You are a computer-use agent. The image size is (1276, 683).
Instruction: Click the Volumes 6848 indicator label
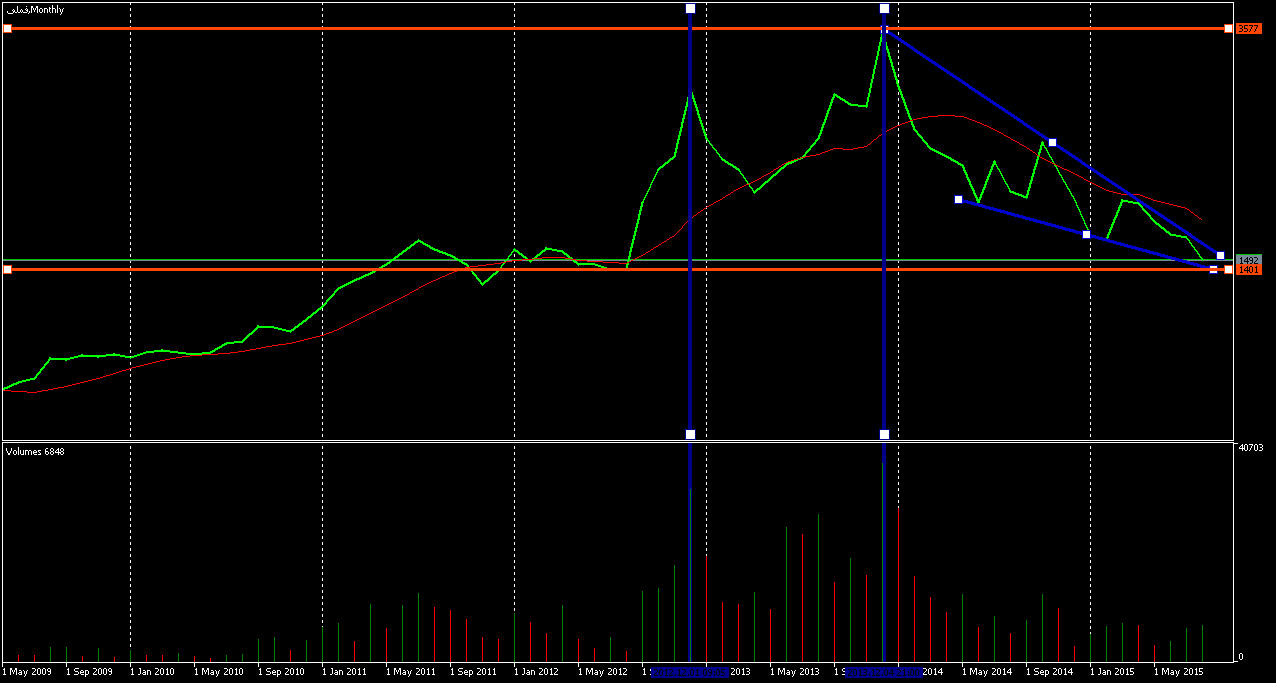[35, 452]
